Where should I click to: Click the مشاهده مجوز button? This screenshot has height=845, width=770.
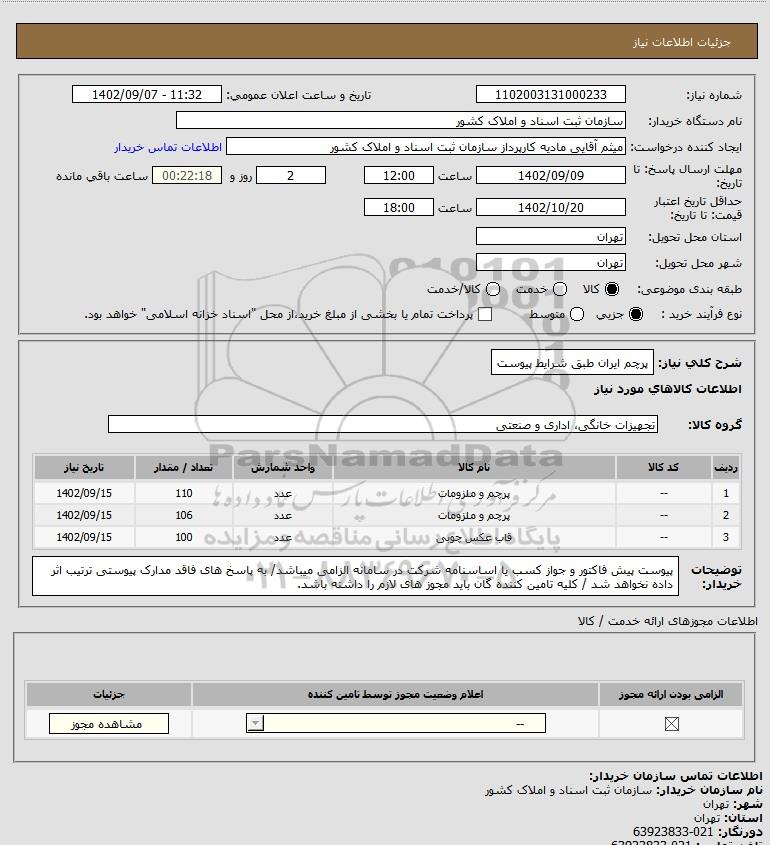tap(108, 724)
